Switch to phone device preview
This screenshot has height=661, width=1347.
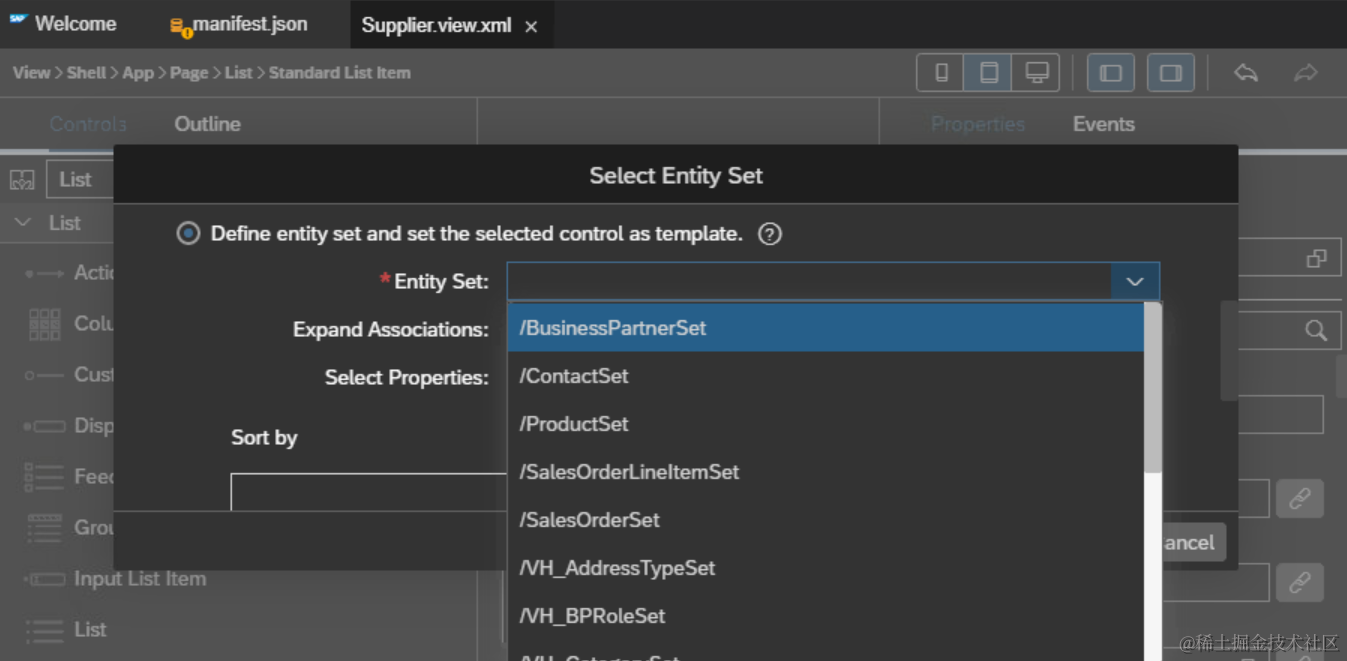(x=941, y=73)
